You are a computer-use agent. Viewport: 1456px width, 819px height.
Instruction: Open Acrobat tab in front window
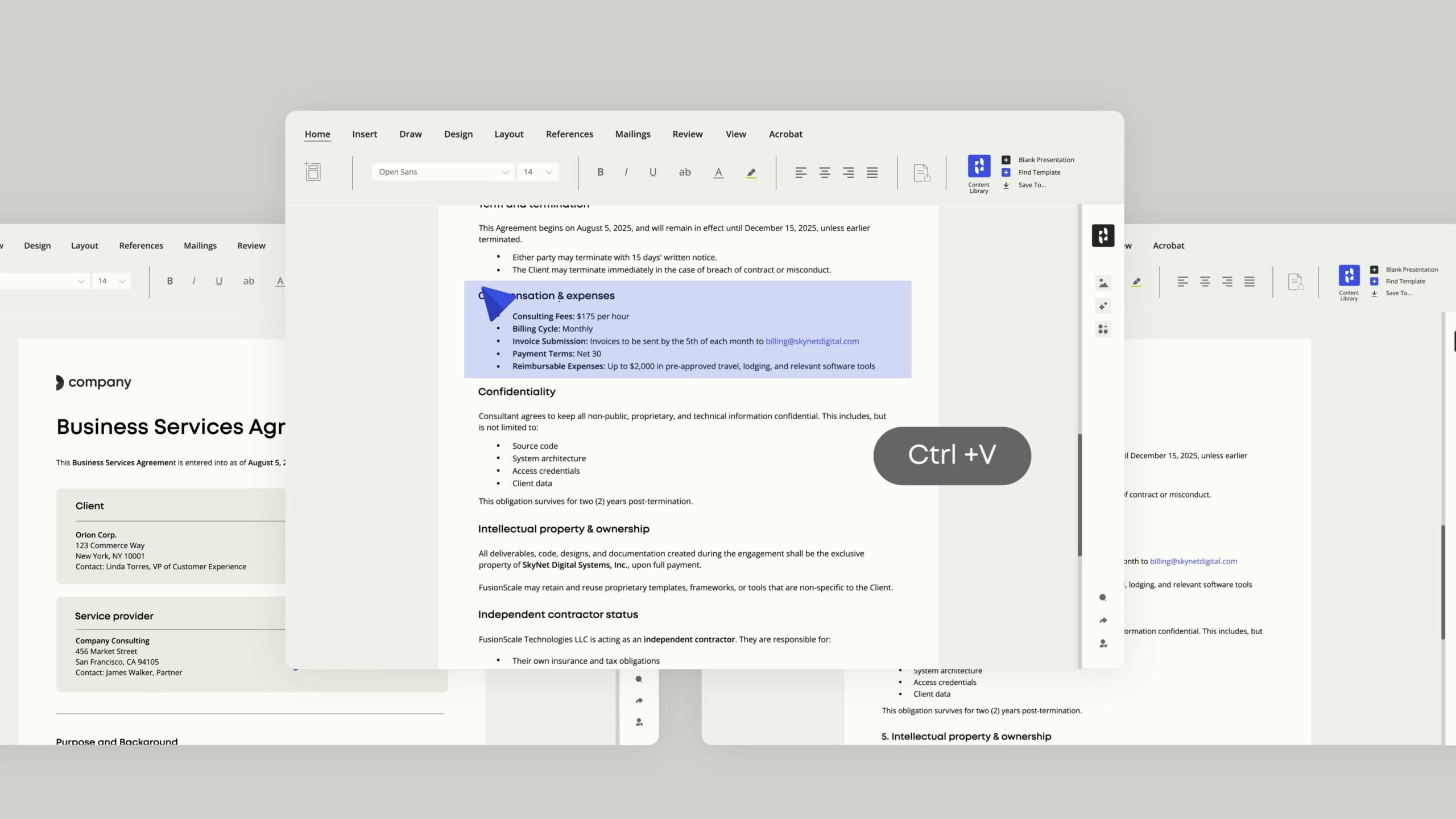tap(786, 134)
